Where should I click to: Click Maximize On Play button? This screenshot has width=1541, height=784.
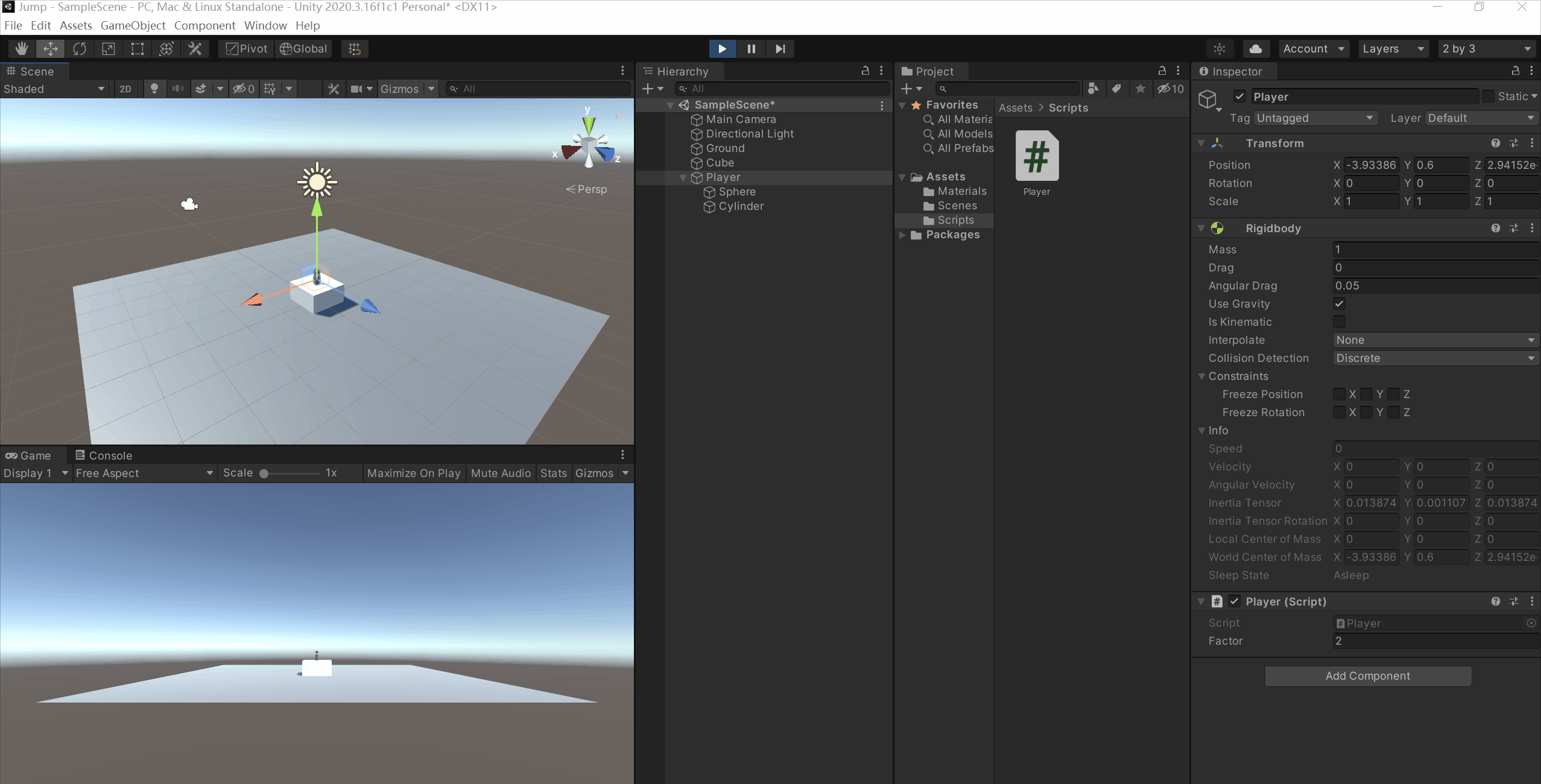click(x=413, y=473)
